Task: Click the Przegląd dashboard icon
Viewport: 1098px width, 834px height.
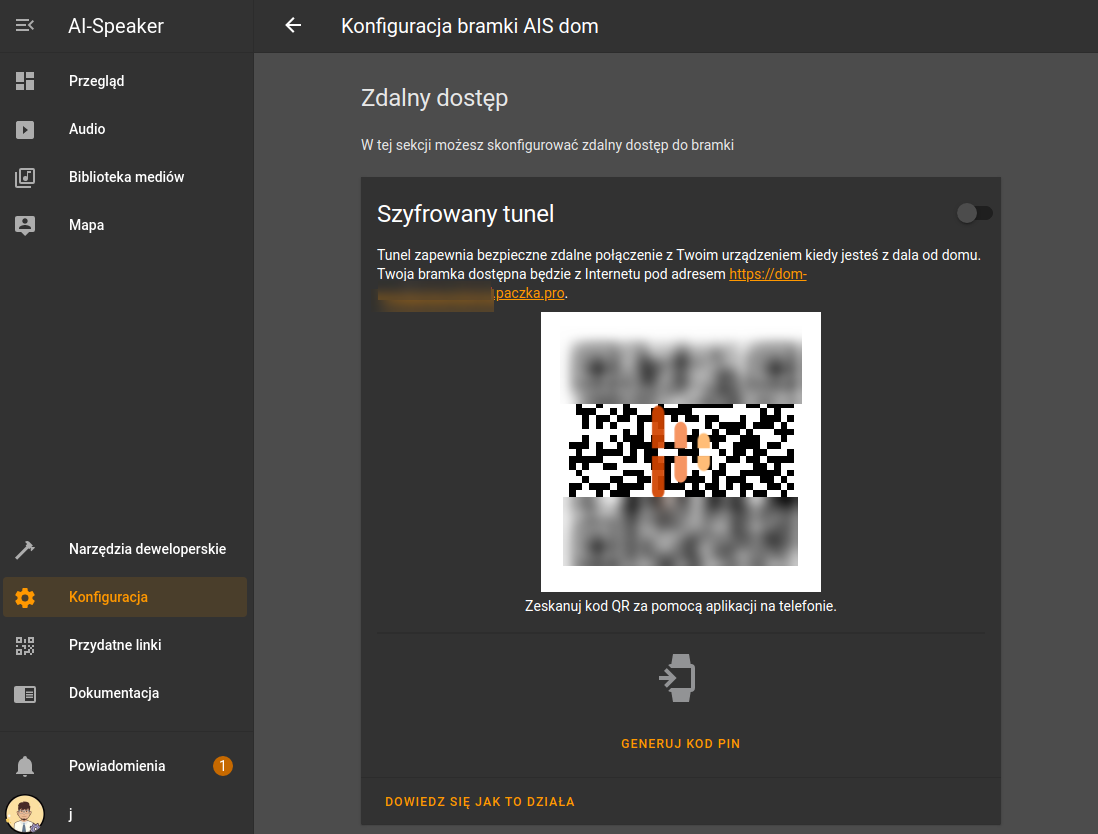Action: point(25,81)
